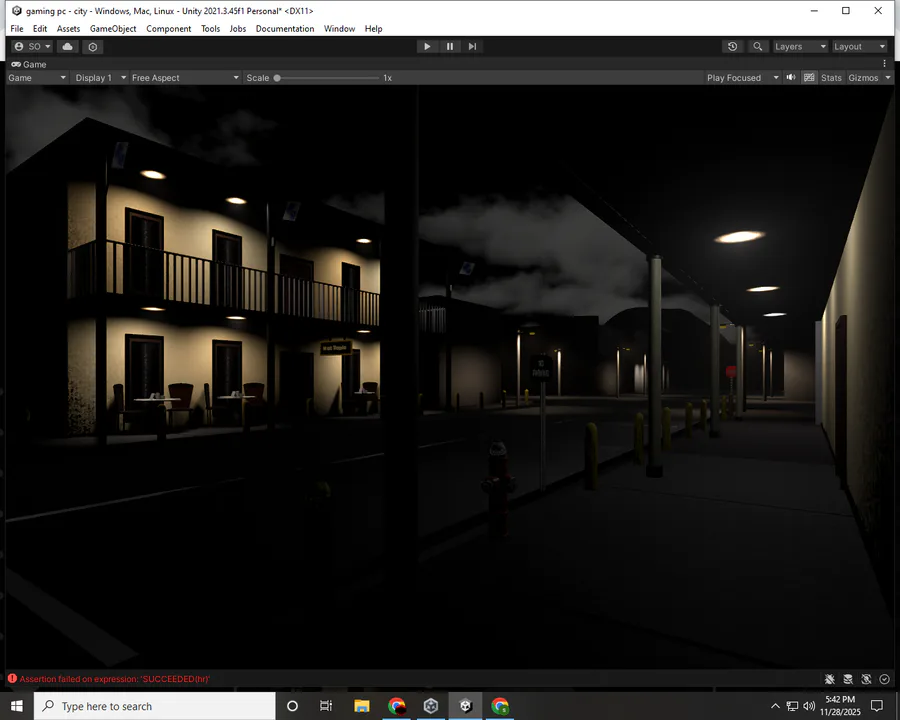
Task: Open the File menu
Action: pos(17,29)
